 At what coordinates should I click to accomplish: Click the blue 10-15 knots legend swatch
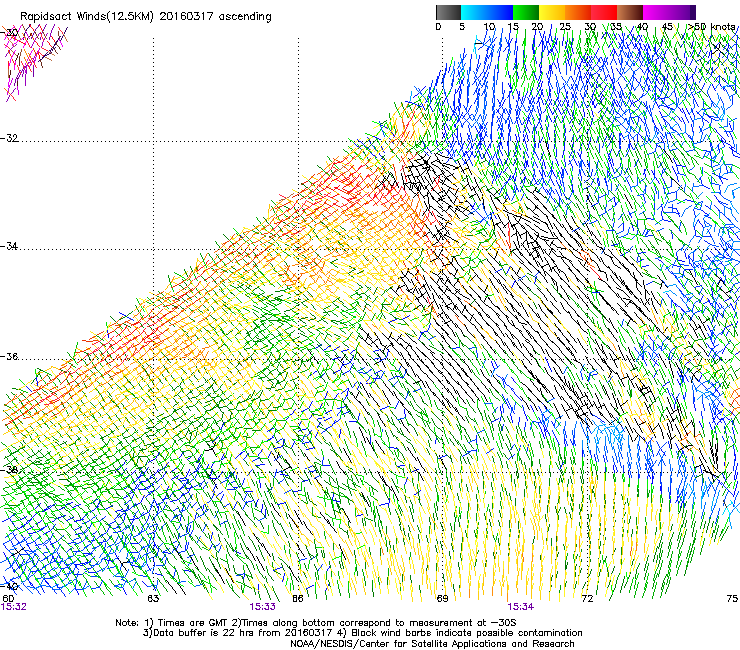coord(500,12)
